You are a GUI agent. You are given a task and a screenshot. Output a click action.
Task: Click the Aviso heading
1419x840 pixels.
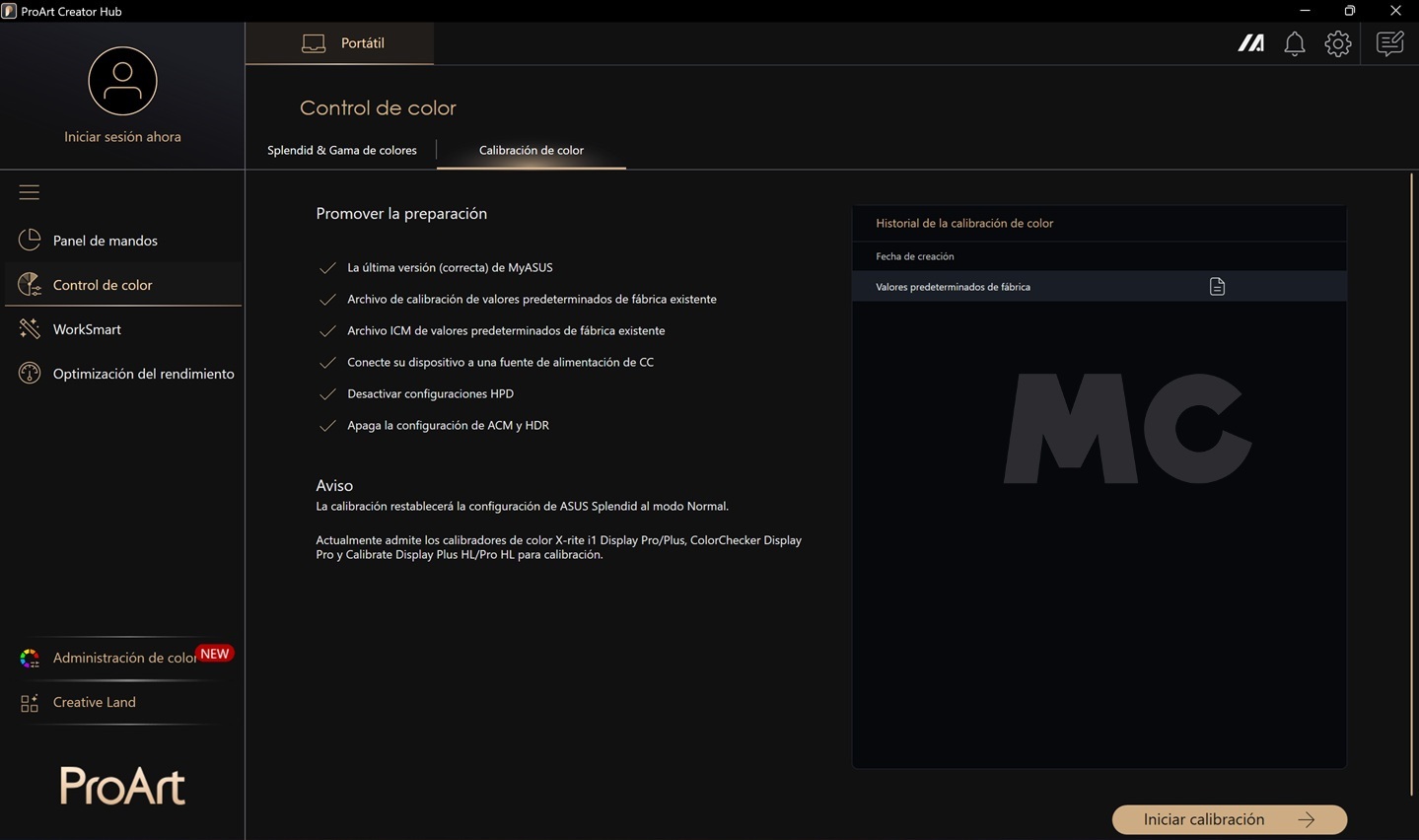click(334, 485)
